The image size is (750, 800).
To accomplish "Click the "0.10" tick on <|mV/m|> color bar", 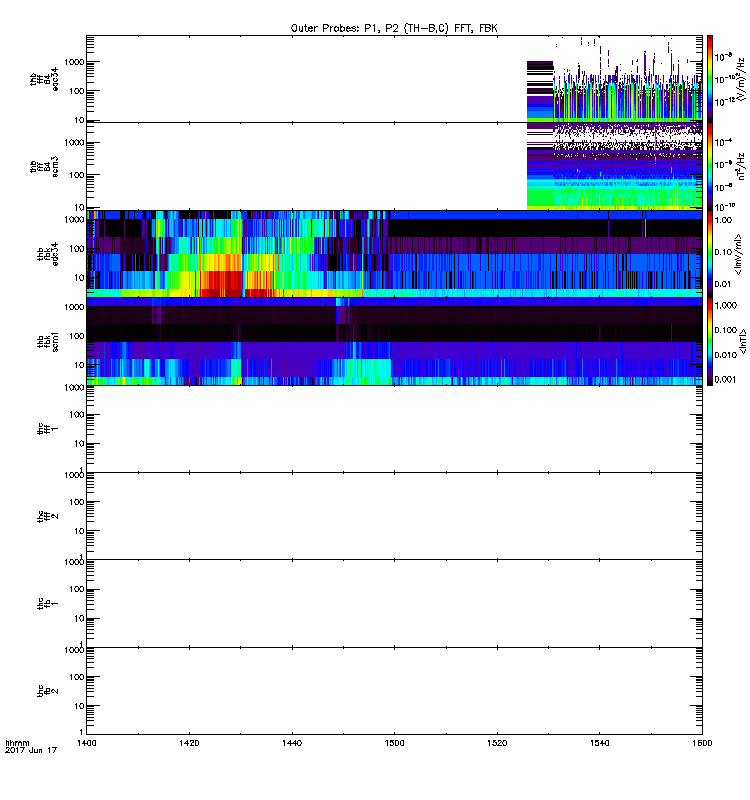I will click(x=723, y=252).
